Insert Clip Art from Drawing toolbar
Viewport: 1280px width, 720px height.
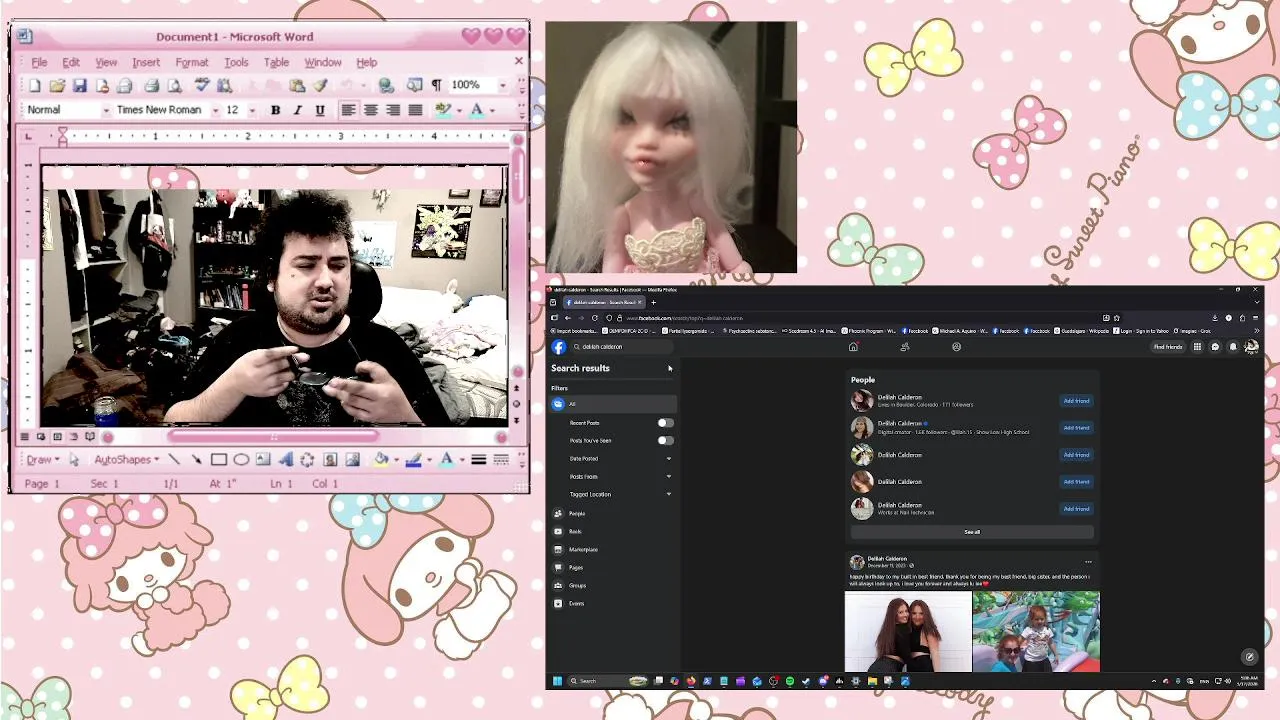[x=330, y=460]
